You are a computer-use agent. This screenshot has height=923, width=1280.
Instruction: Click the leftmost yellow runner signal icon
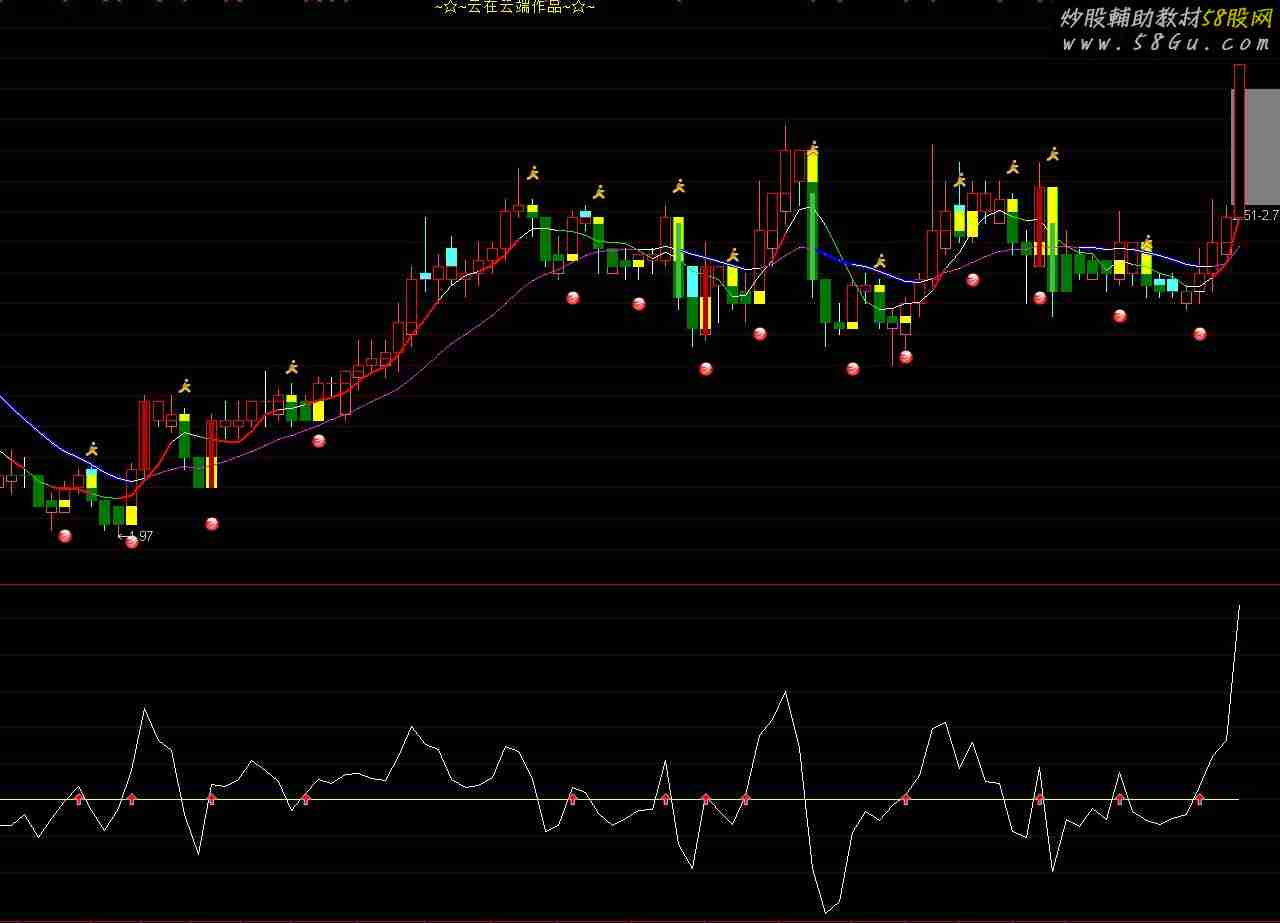click(92, 449)
